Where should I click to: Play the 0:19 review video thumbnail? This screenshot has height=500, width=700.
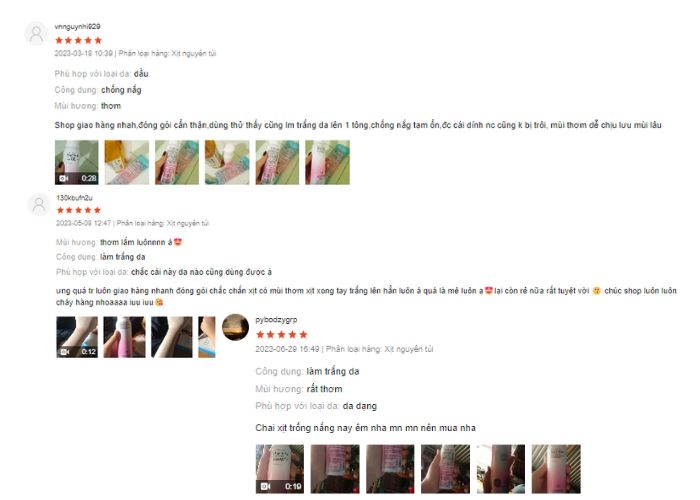click(x=280, y=469)
